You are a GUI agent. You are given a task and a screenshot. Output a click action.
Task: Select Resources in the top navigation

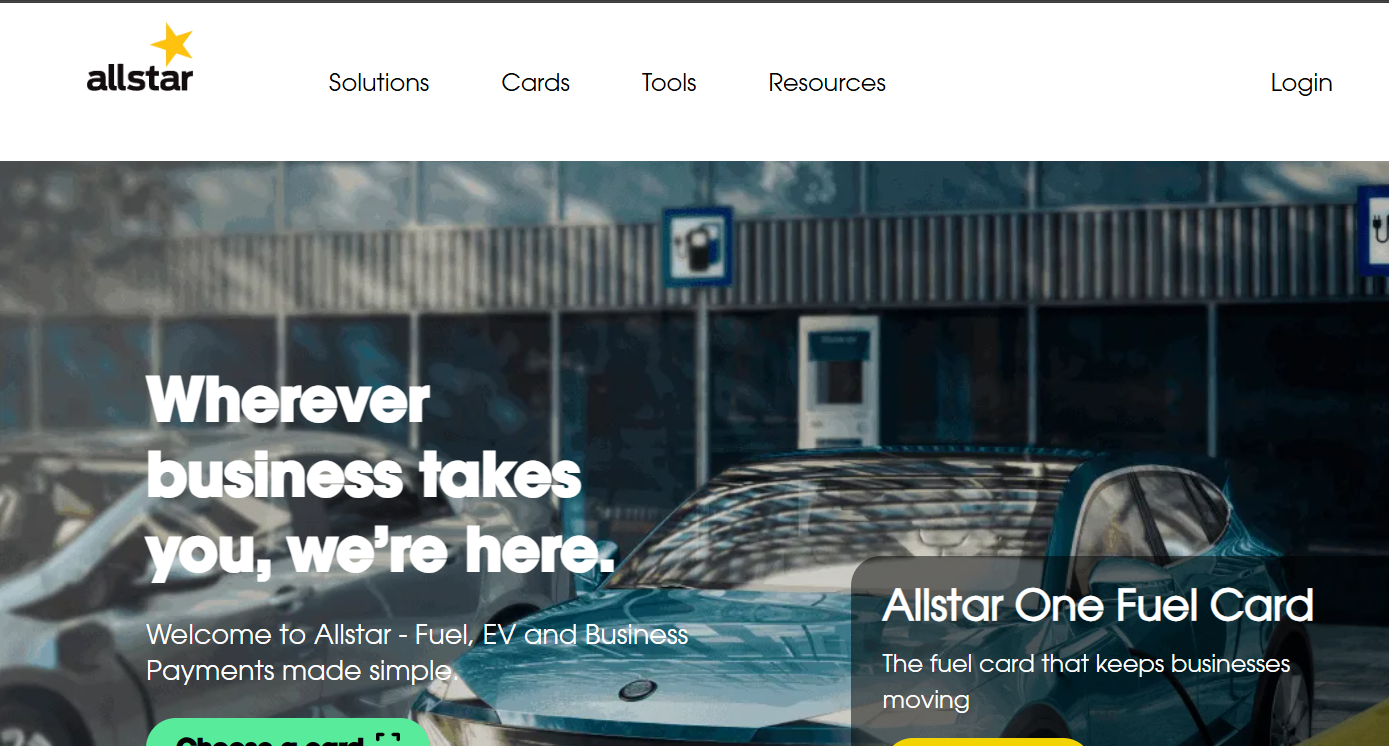(827, 83)
